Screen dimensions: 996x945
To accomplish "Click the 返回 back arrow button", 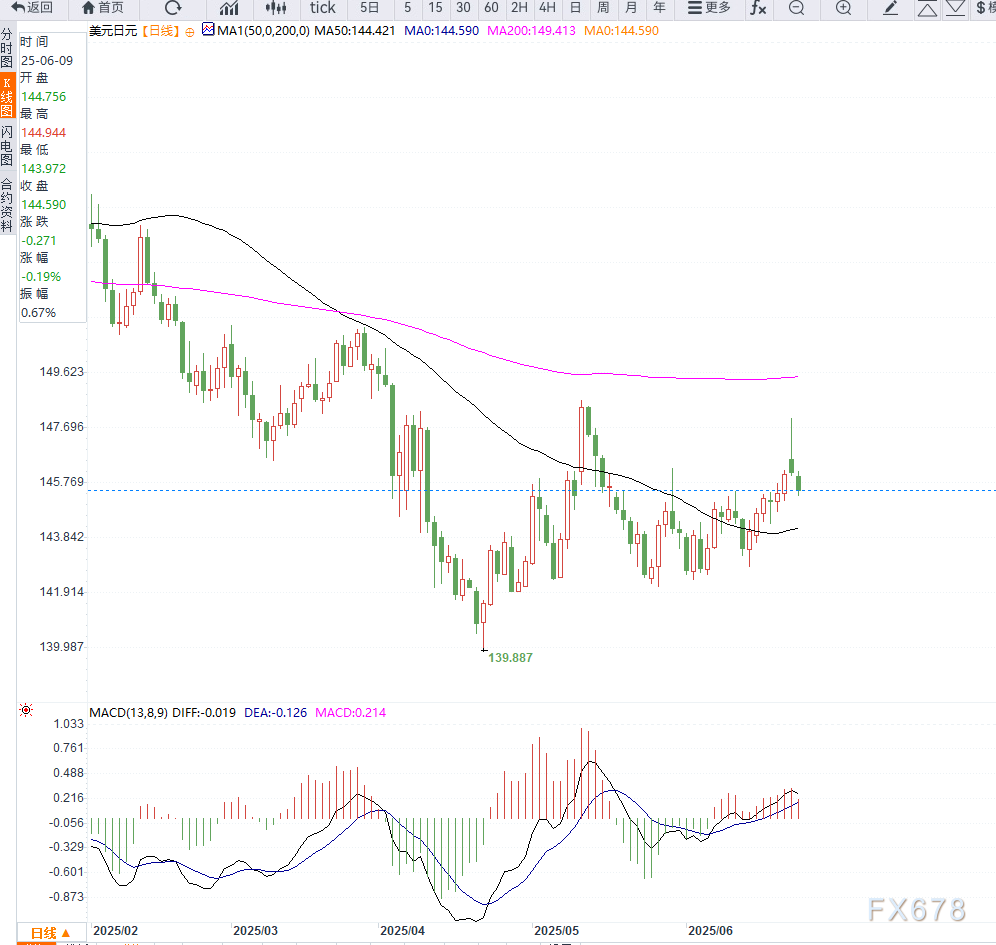I will pyautogui.click(x=32, y=8).
